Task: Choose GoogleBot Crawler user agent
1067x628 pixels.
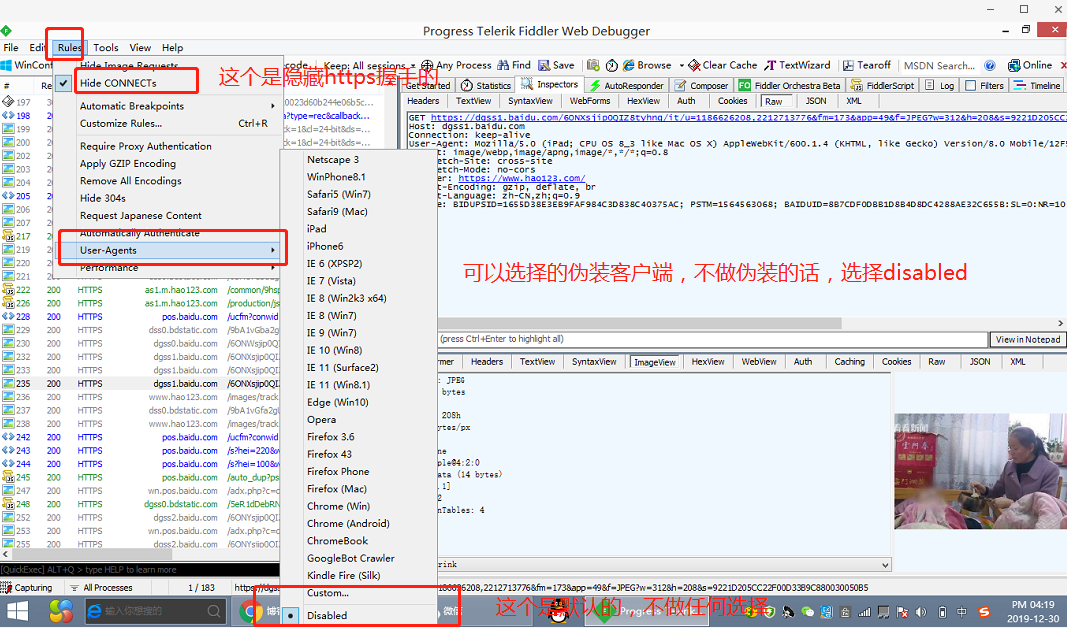Action: 359,558
